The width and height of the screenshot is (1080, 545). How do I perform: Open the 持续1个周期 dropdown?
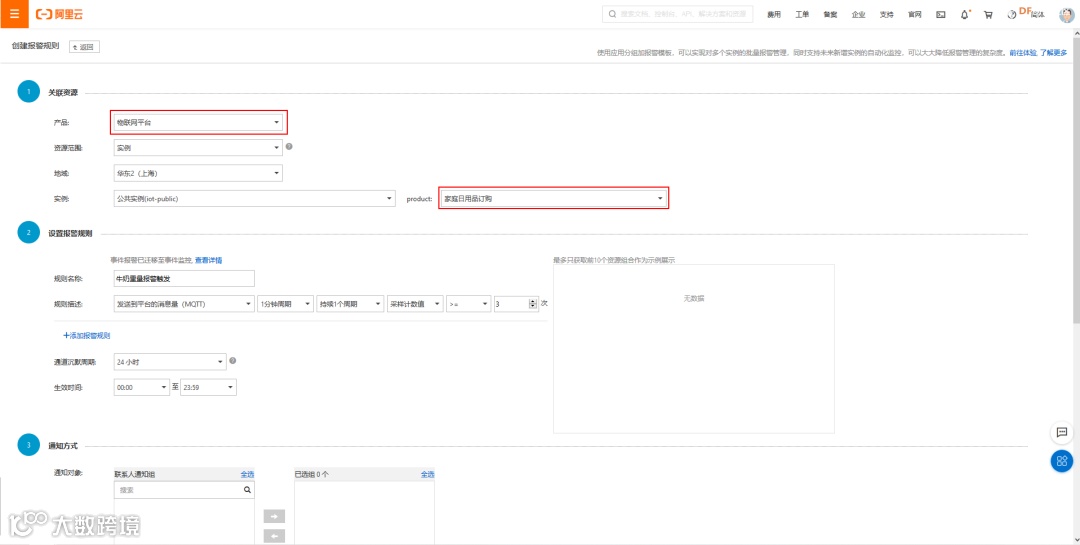pyautogui.click(x=350, y=304)
